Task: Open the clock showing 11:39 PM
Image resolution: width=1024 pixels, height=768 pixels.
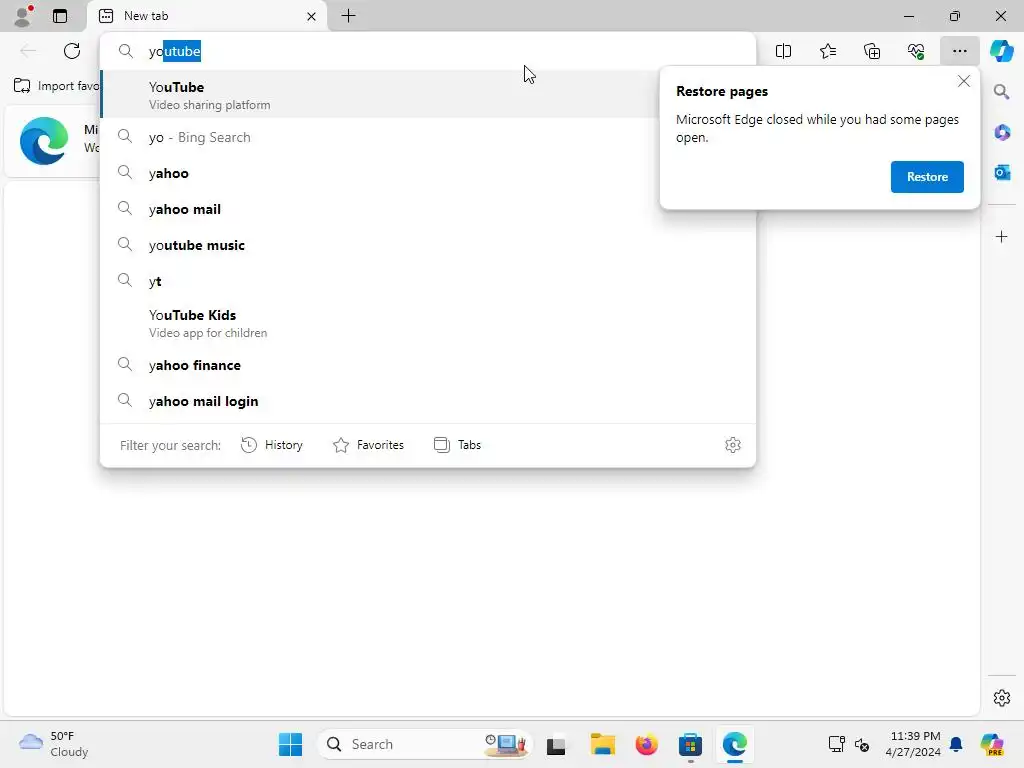Action: pyautogui.click(x=913, y=744)
